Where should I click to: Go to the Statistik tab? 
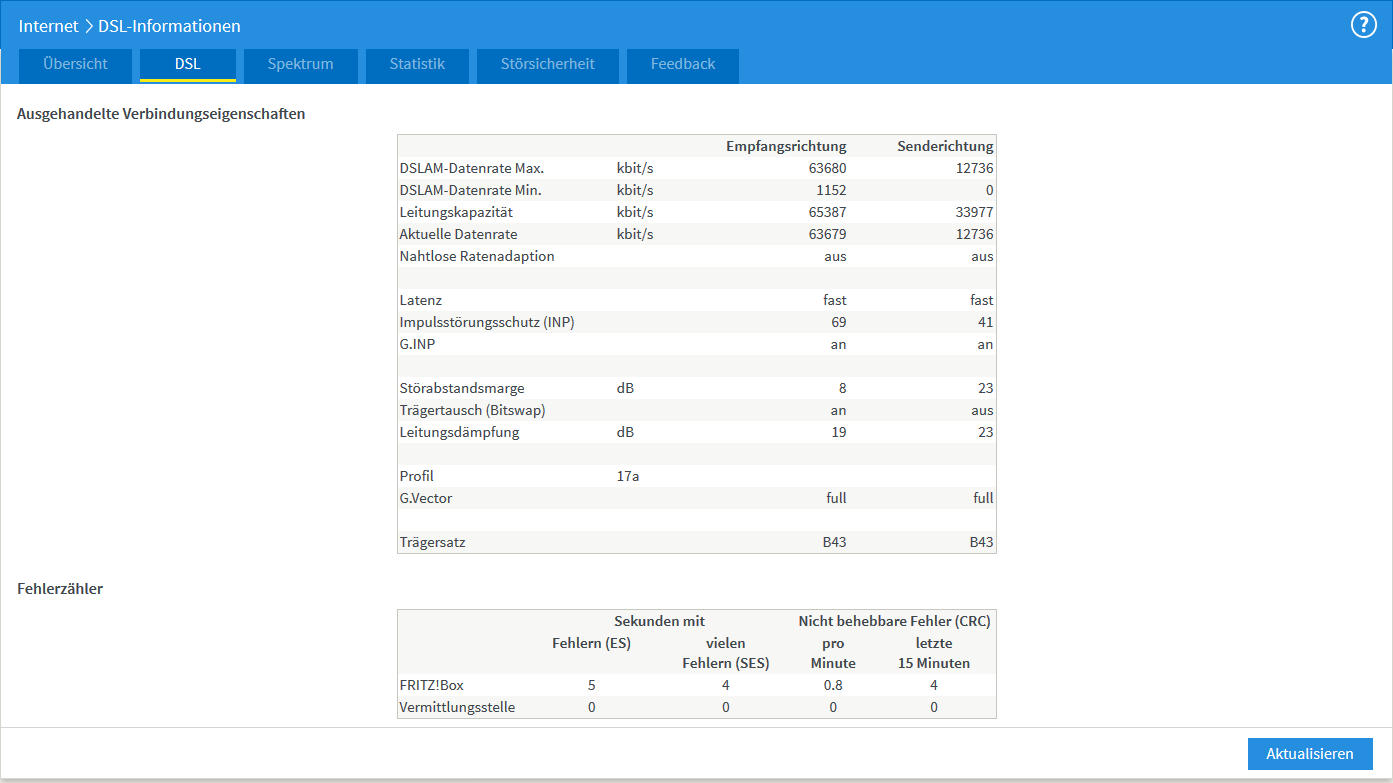pos(417,64)
